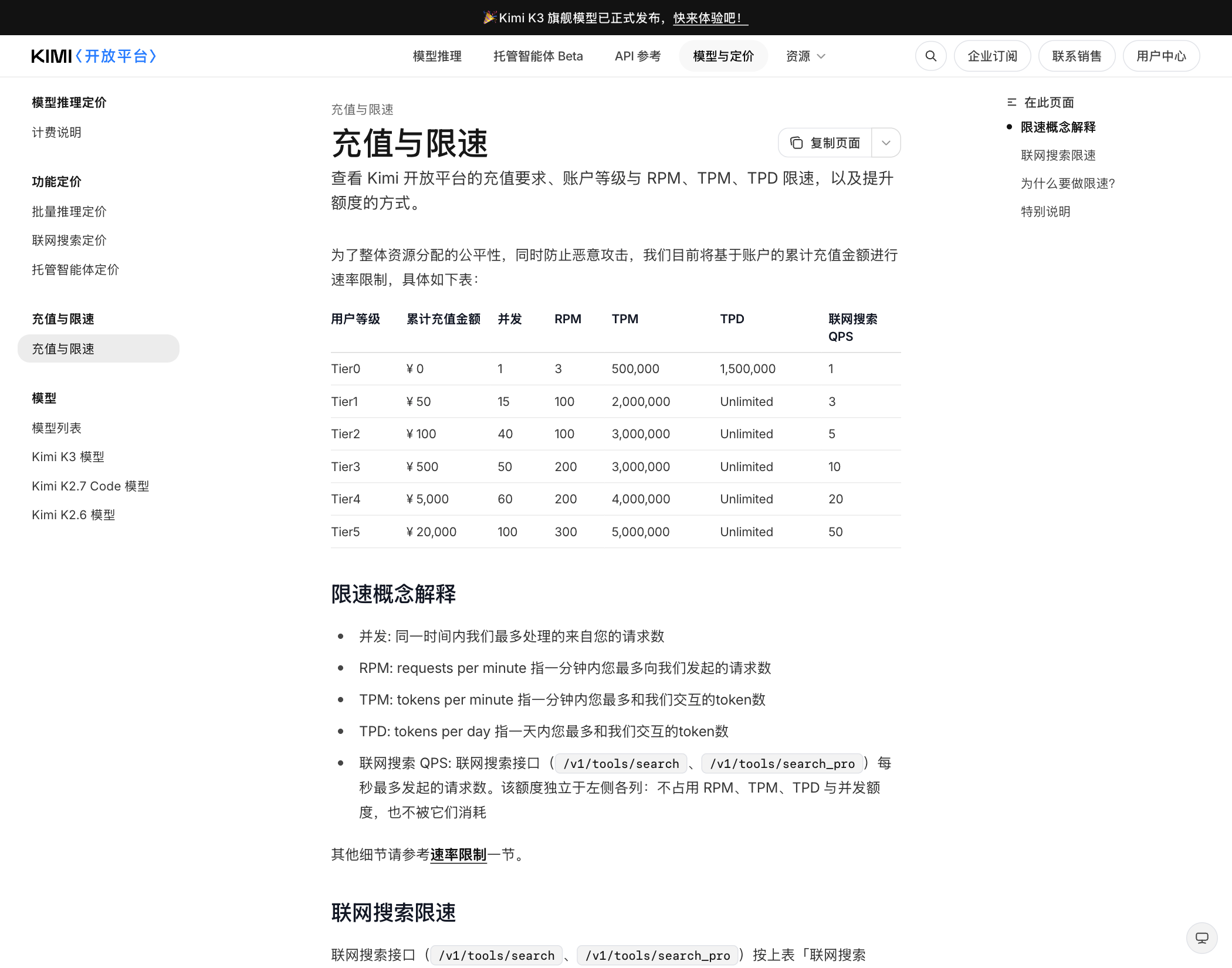Click the 充值与限速 breadcrumb
1232x968 pixels.
click(x=362, y=109)
